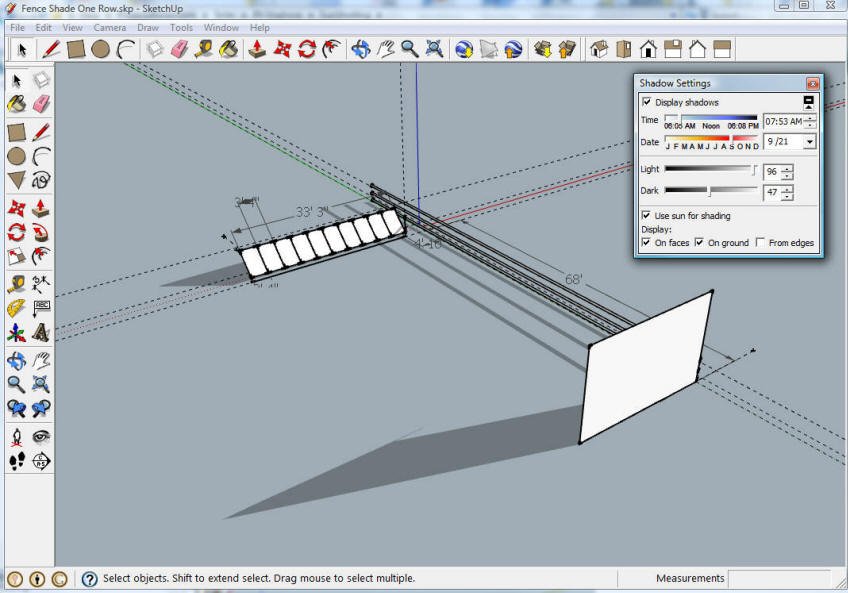The width and height of the screenshot is (848, 593).
Task: Increase the Light value stepper
Action: tap(787, 167)
